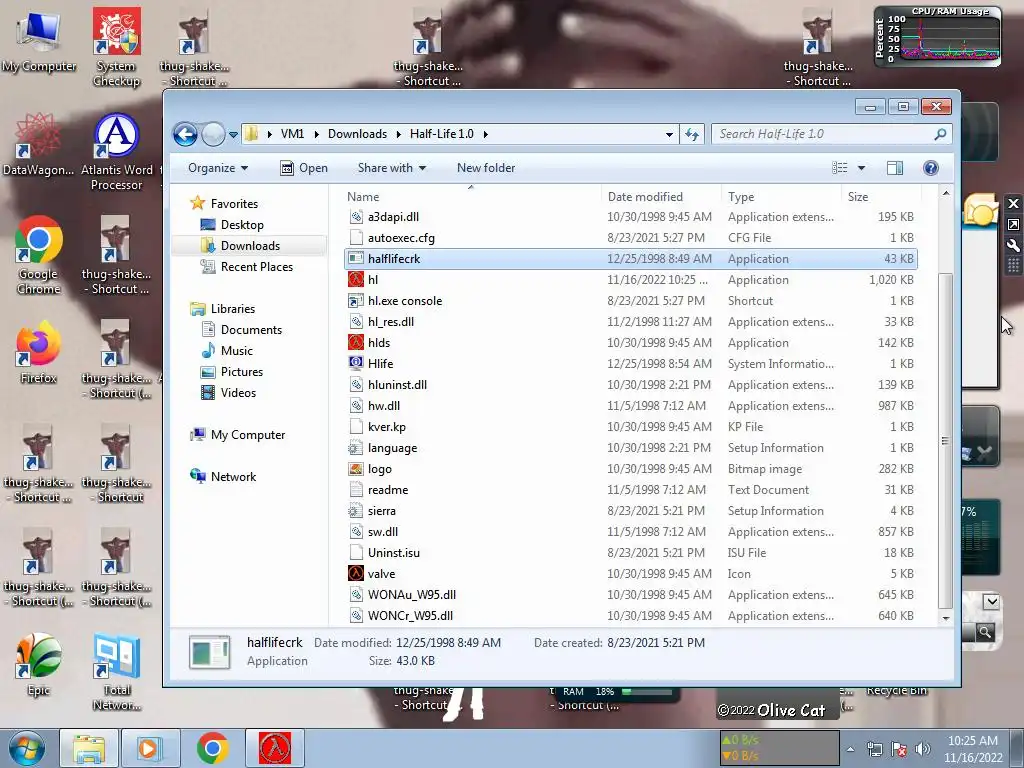The height and width of the screenshot is (768, 1024).
Task: Open Recent Places in navigation pane
Action: click(x=257, y=266)
